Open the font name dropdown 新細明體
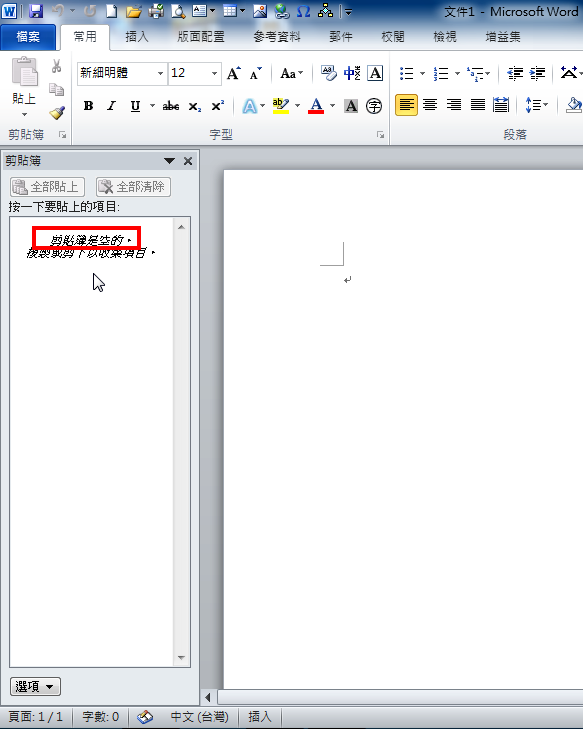The width and height of the screenshot is (583, 729). click(x=160, y=73)
